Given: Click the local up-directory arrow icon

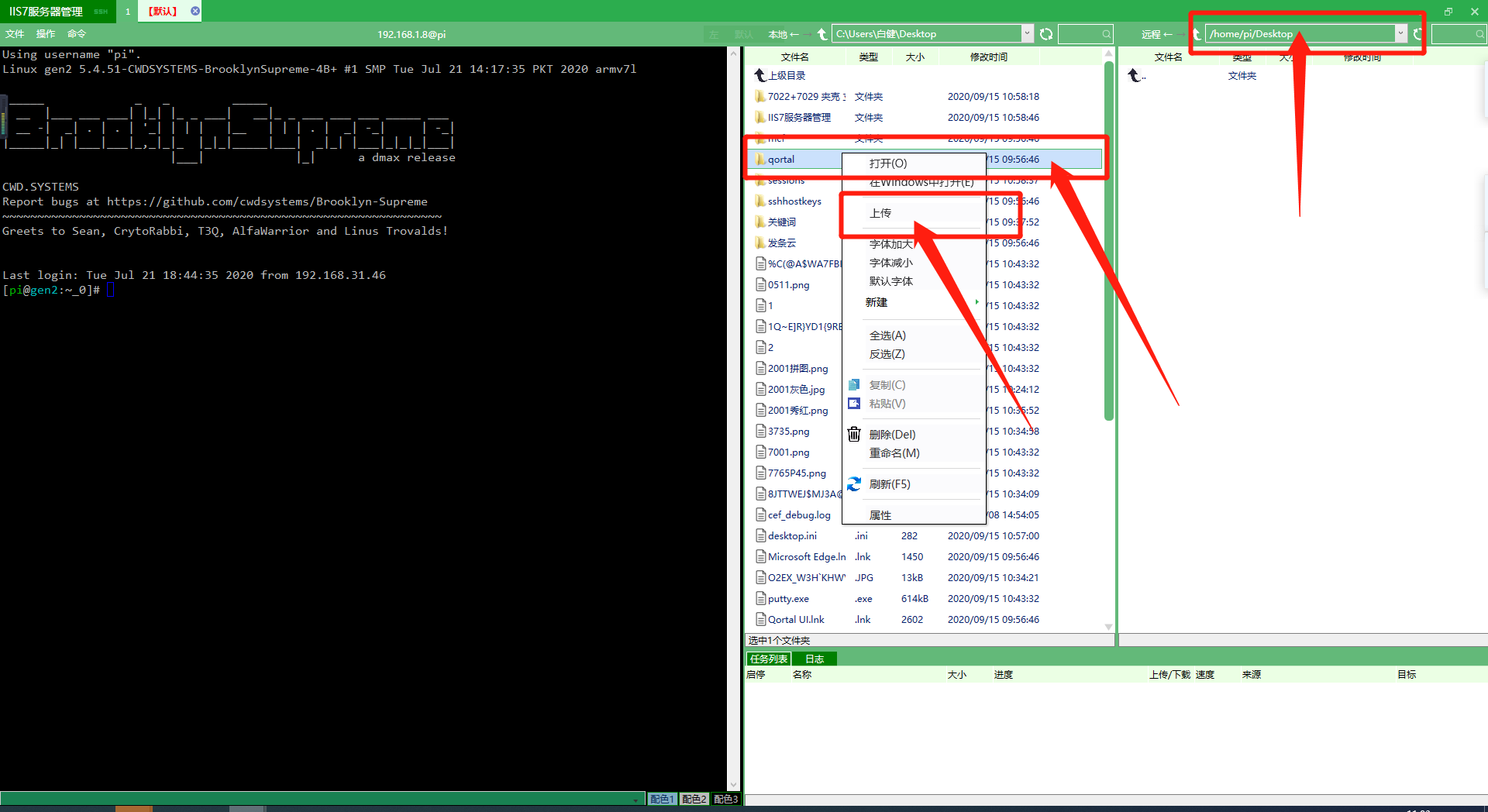Looking at the screenshot, I should (x=822, y=34).
